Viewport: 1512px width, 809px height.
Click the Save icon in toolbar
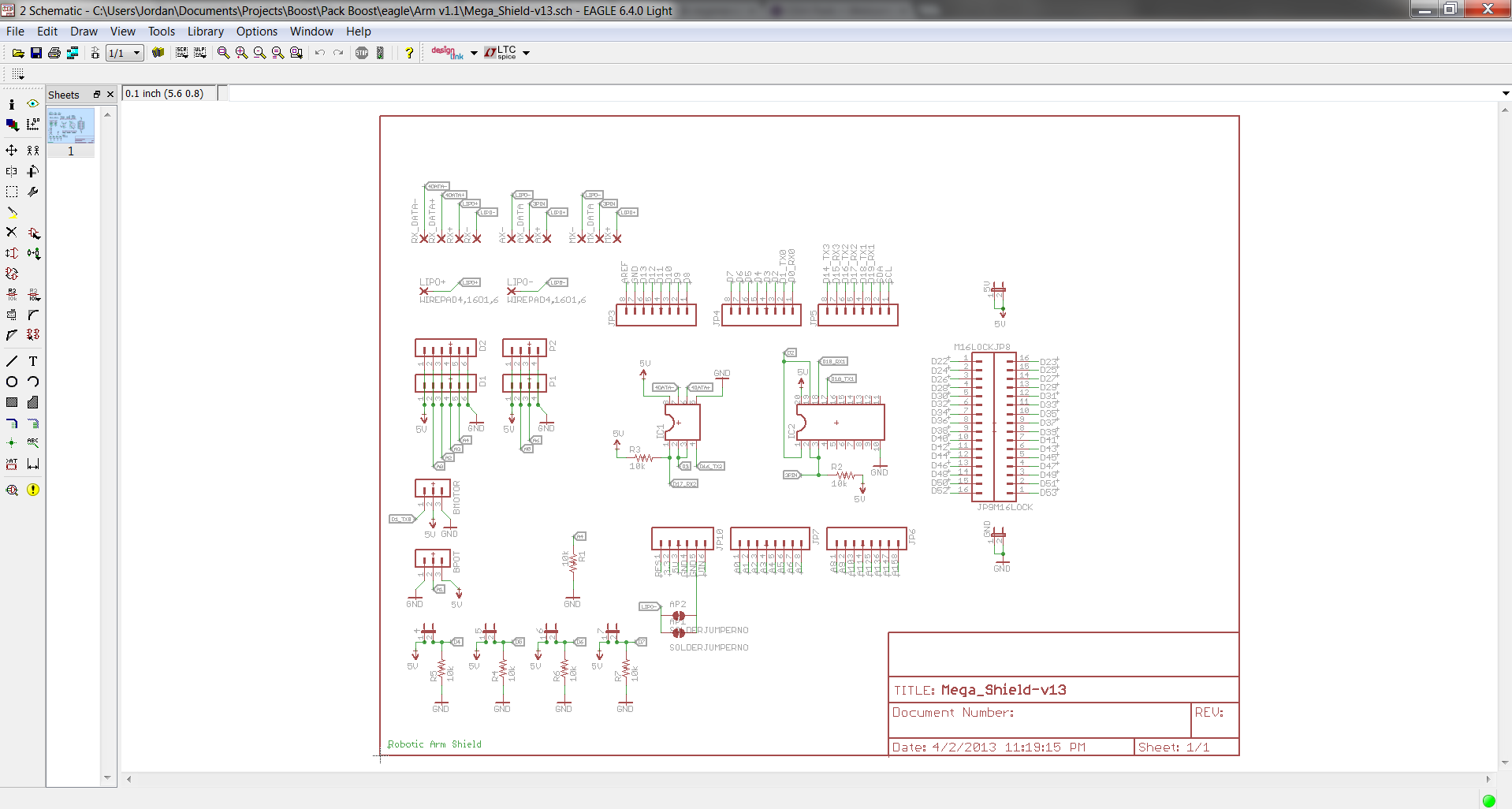coord(36,53)
